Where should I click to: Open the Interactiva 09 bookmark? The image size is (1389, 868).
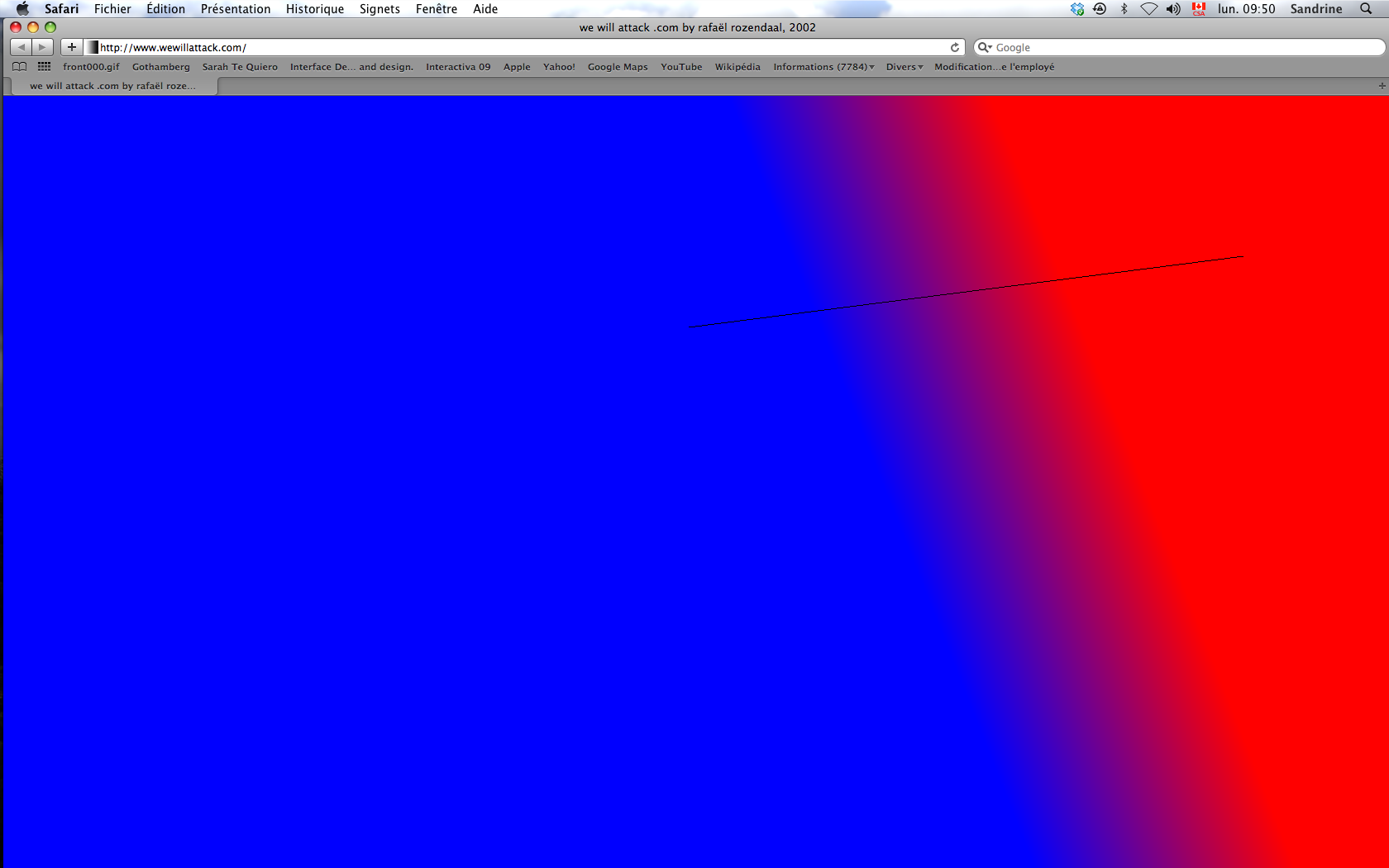click(458, 67)
